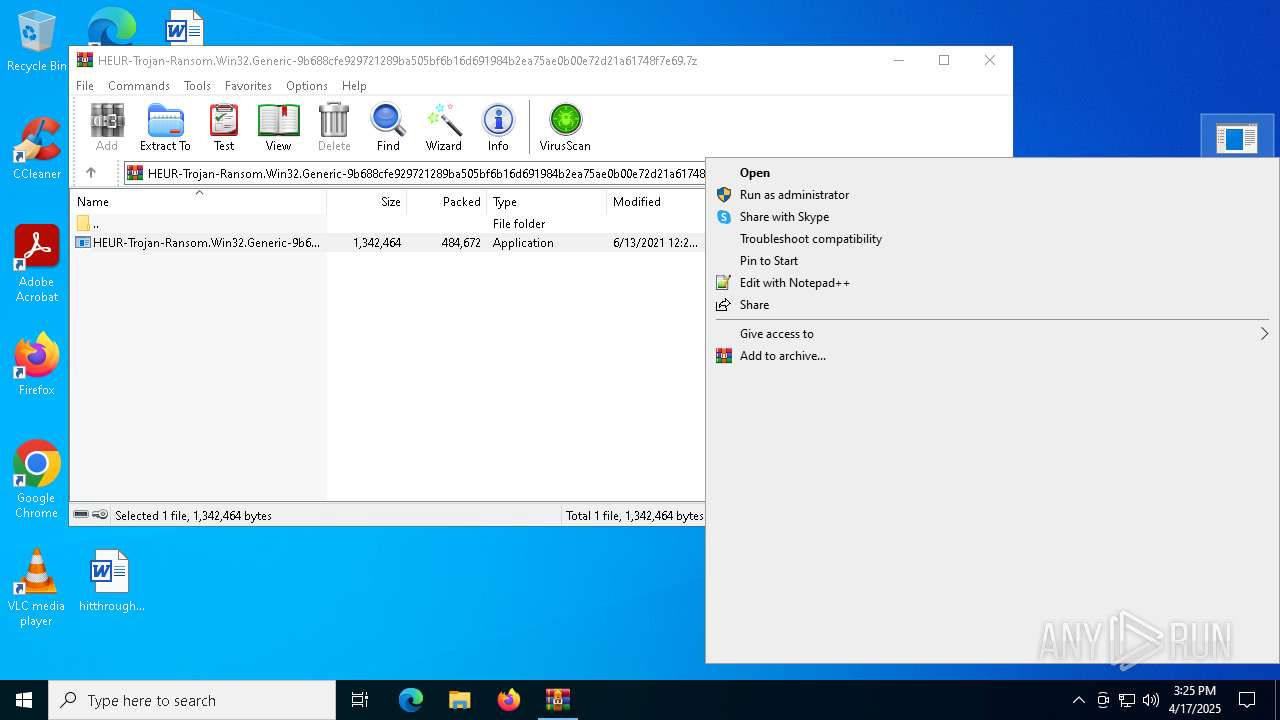Open the Help menu
1280x720 pixels.
pos(354,86)
